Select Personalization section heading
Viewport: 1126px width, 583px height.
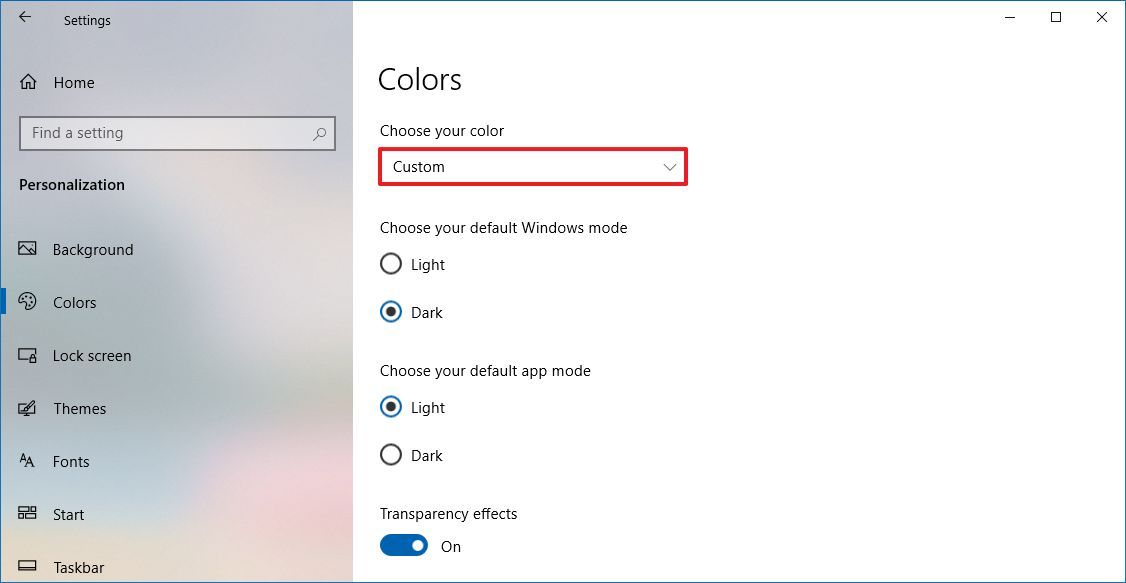(72, 184)
